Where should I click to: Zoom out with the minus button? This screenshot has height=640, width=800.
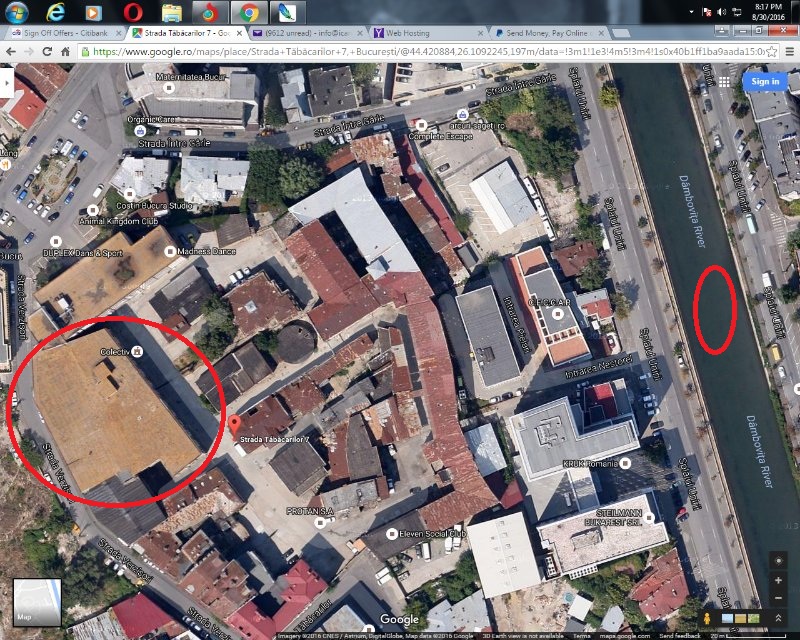click(x=778, y=598)
